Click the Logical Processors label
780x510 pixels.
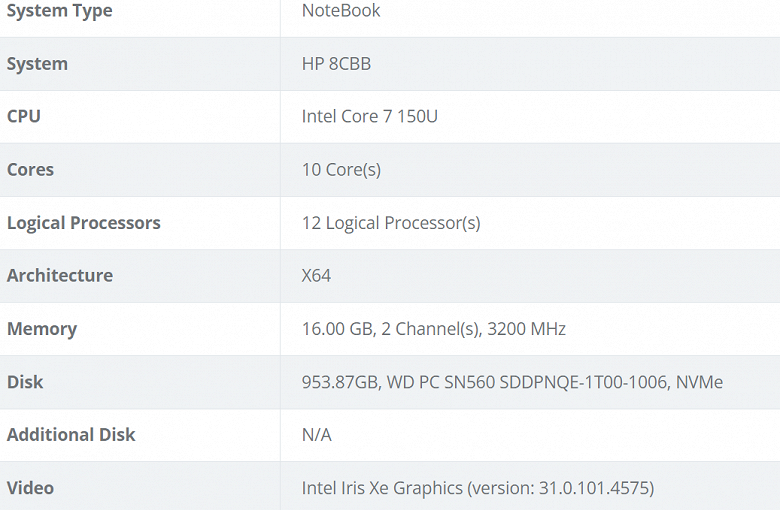[x=84, y=222]
